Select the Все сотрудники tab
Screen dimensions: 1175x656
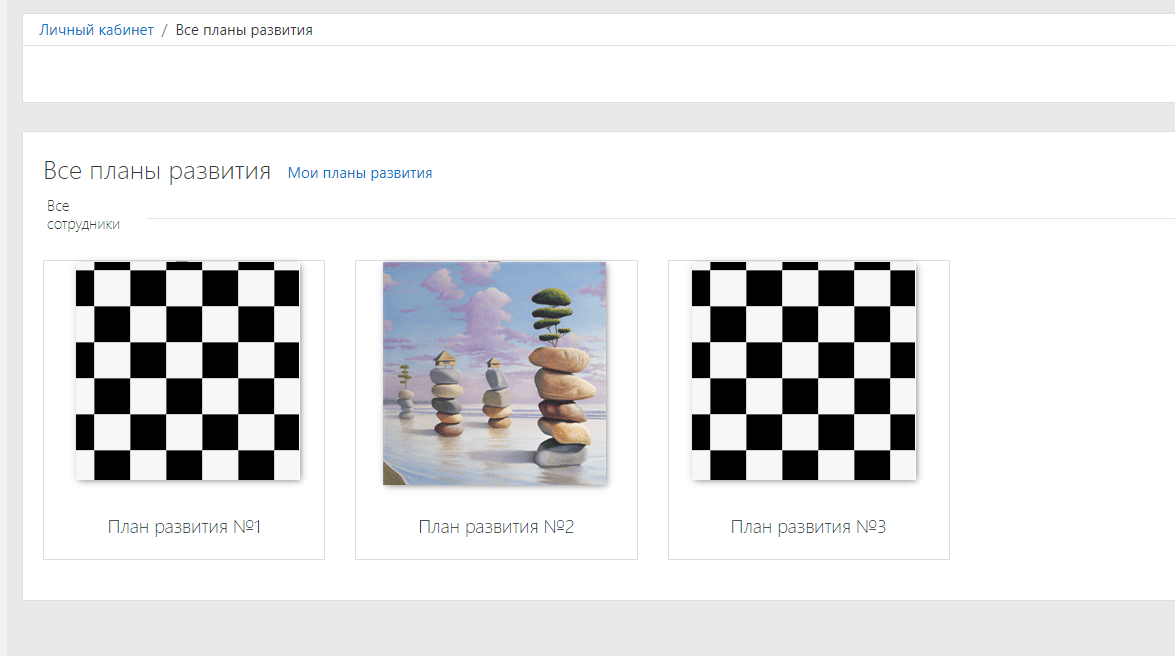83,215
